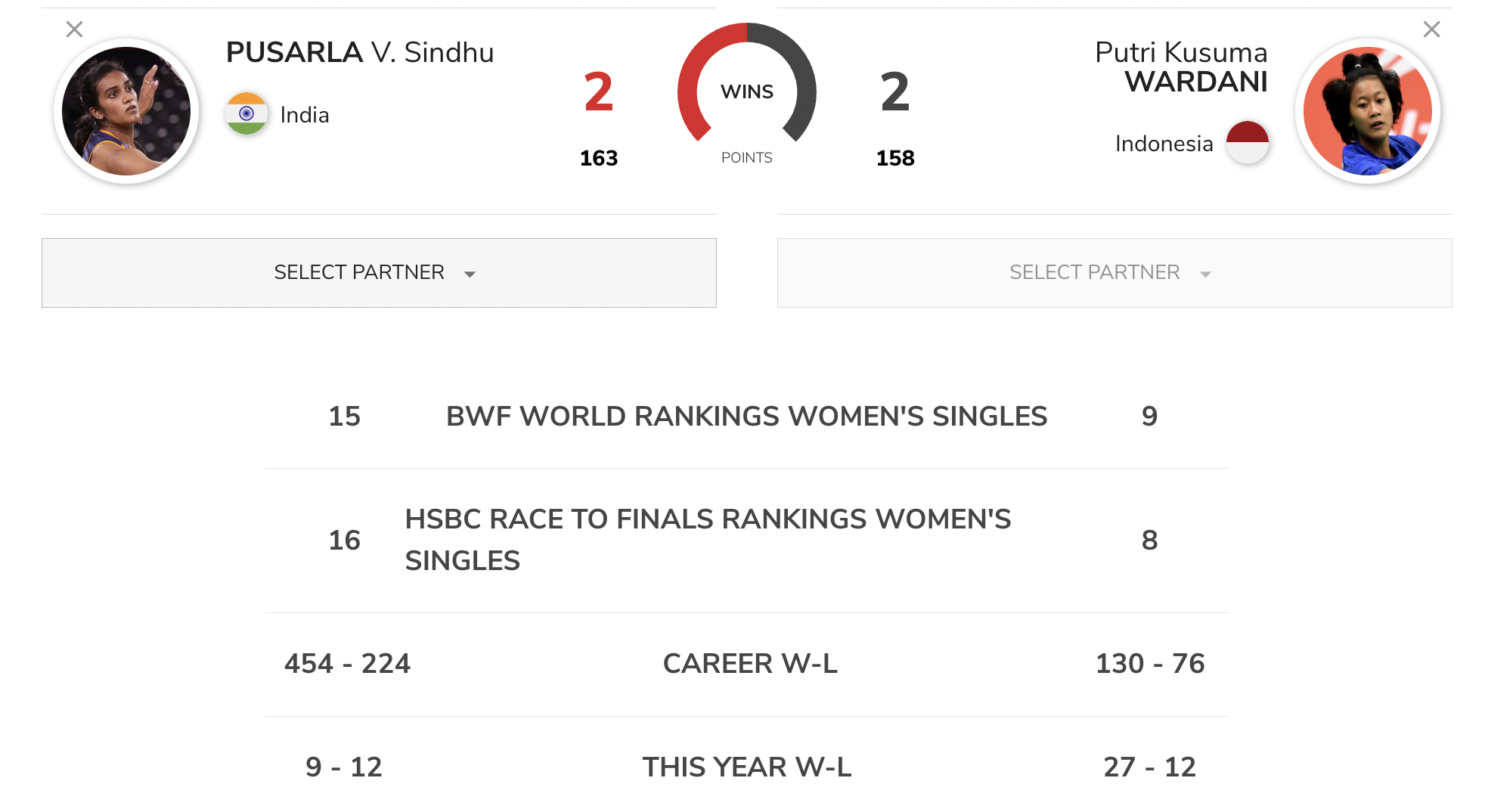Click the Career W-L row label

coord(750,663)
